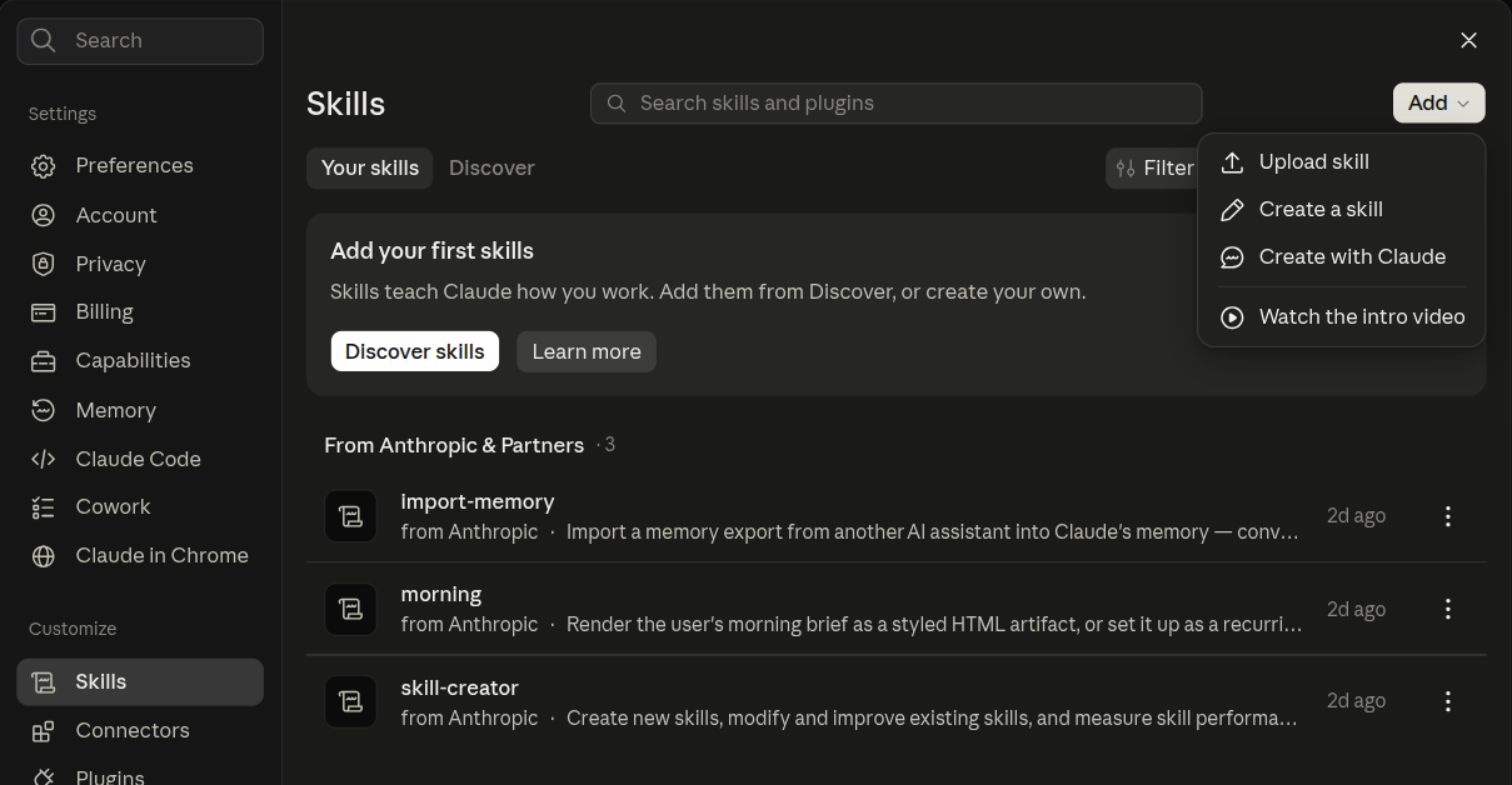Image resolution: width=1512 pixels, height=785 pixels.
Task: Click the morning skill description text
Action: [934, 625]
